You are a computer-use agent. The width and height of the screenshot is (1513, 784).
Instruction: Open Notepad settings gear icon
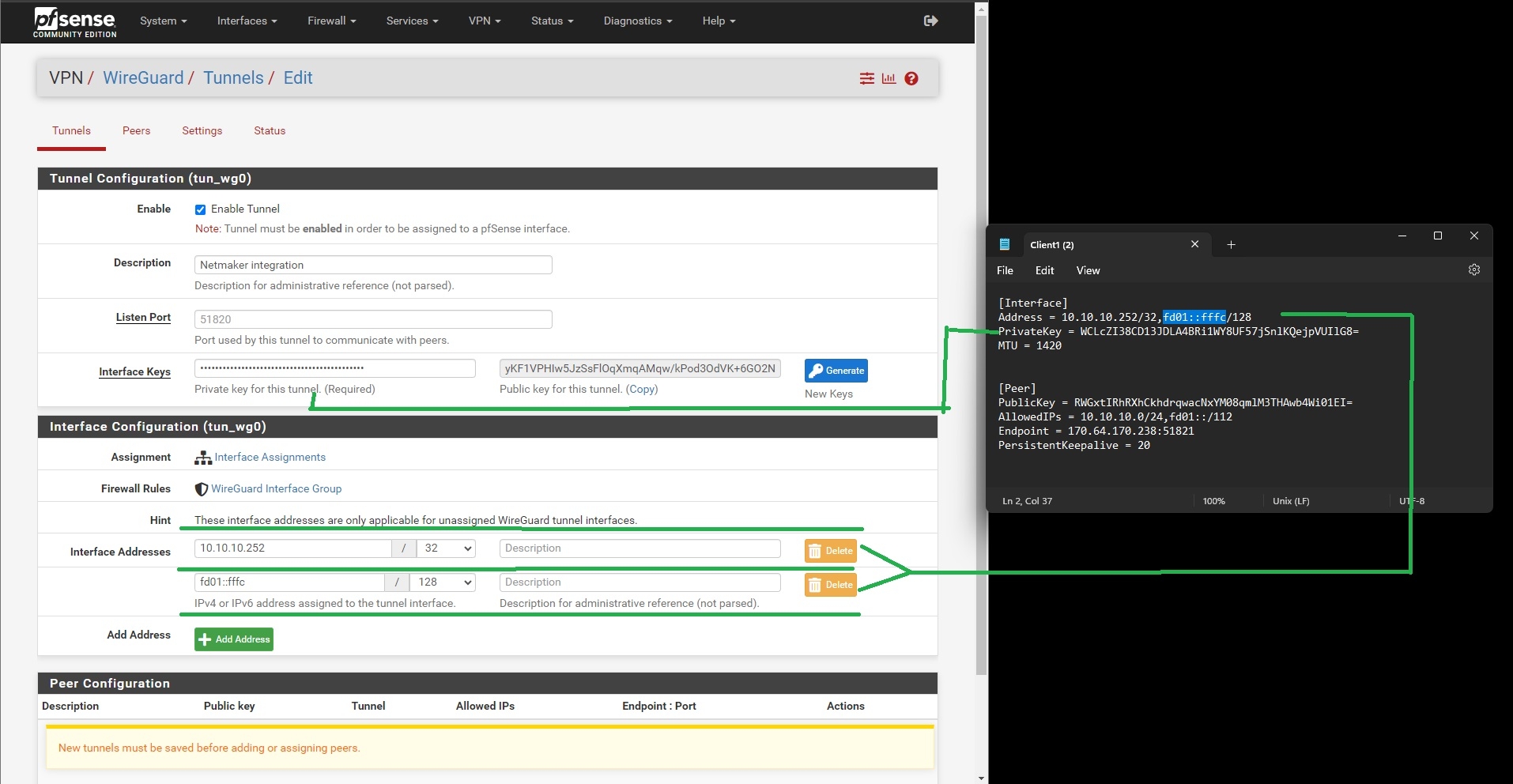click(1474, 270)
